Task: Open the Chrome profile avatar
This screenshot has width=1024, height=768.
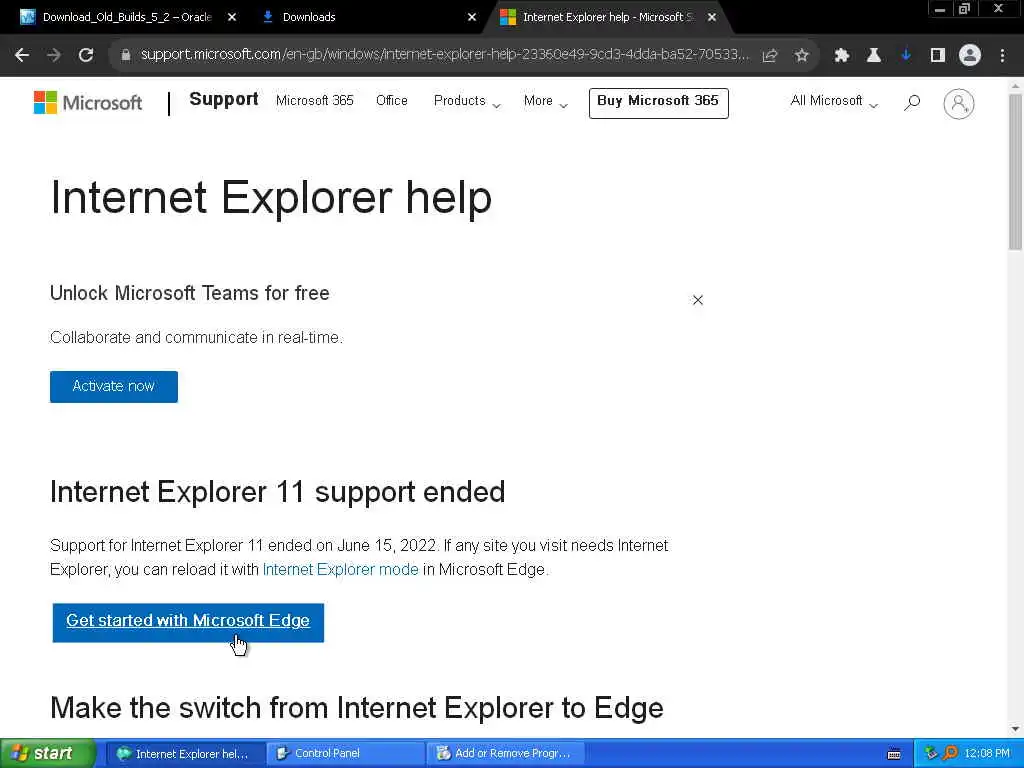Action: [x=970, y=56]
